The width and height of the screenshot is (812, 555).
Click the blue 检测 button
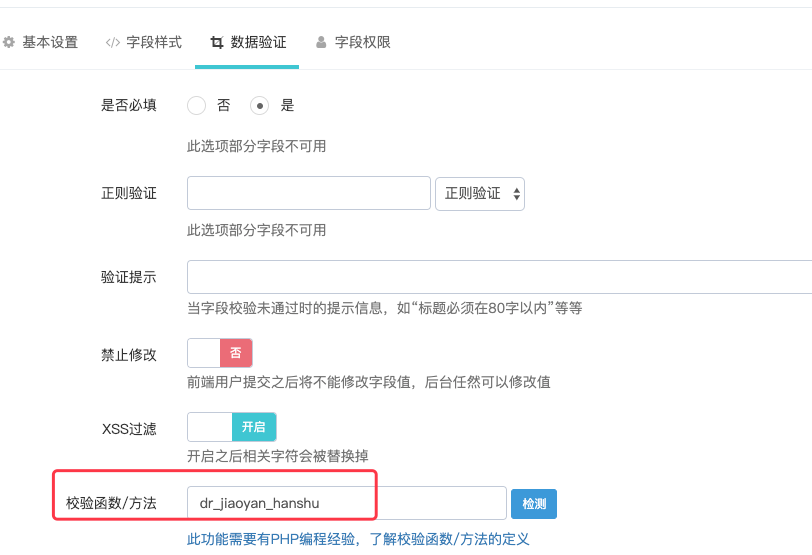point(534,504)
